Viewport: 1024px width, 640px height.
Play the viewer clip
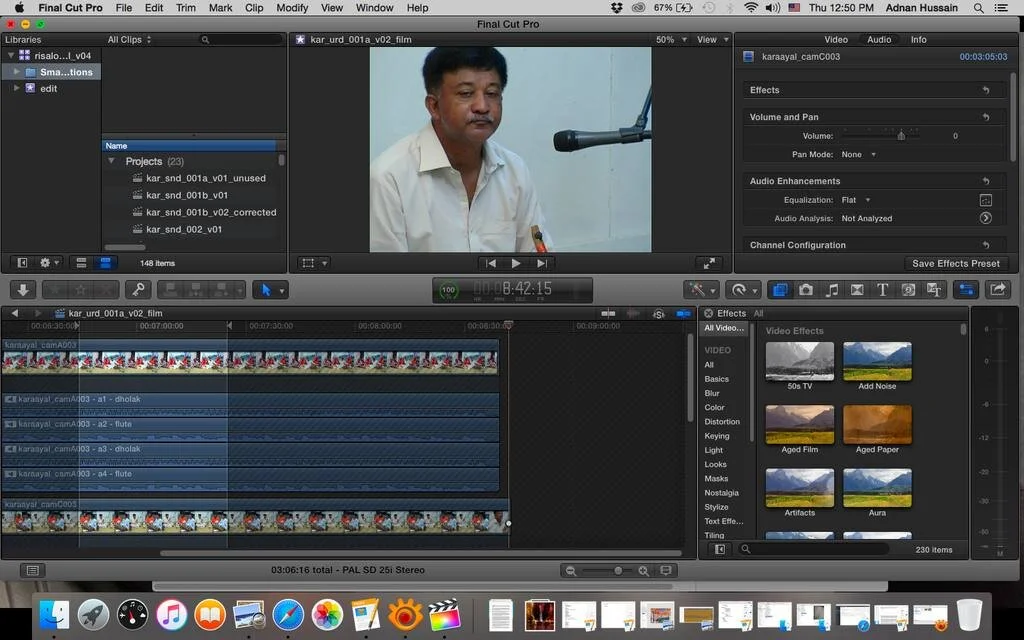(516, 263)
